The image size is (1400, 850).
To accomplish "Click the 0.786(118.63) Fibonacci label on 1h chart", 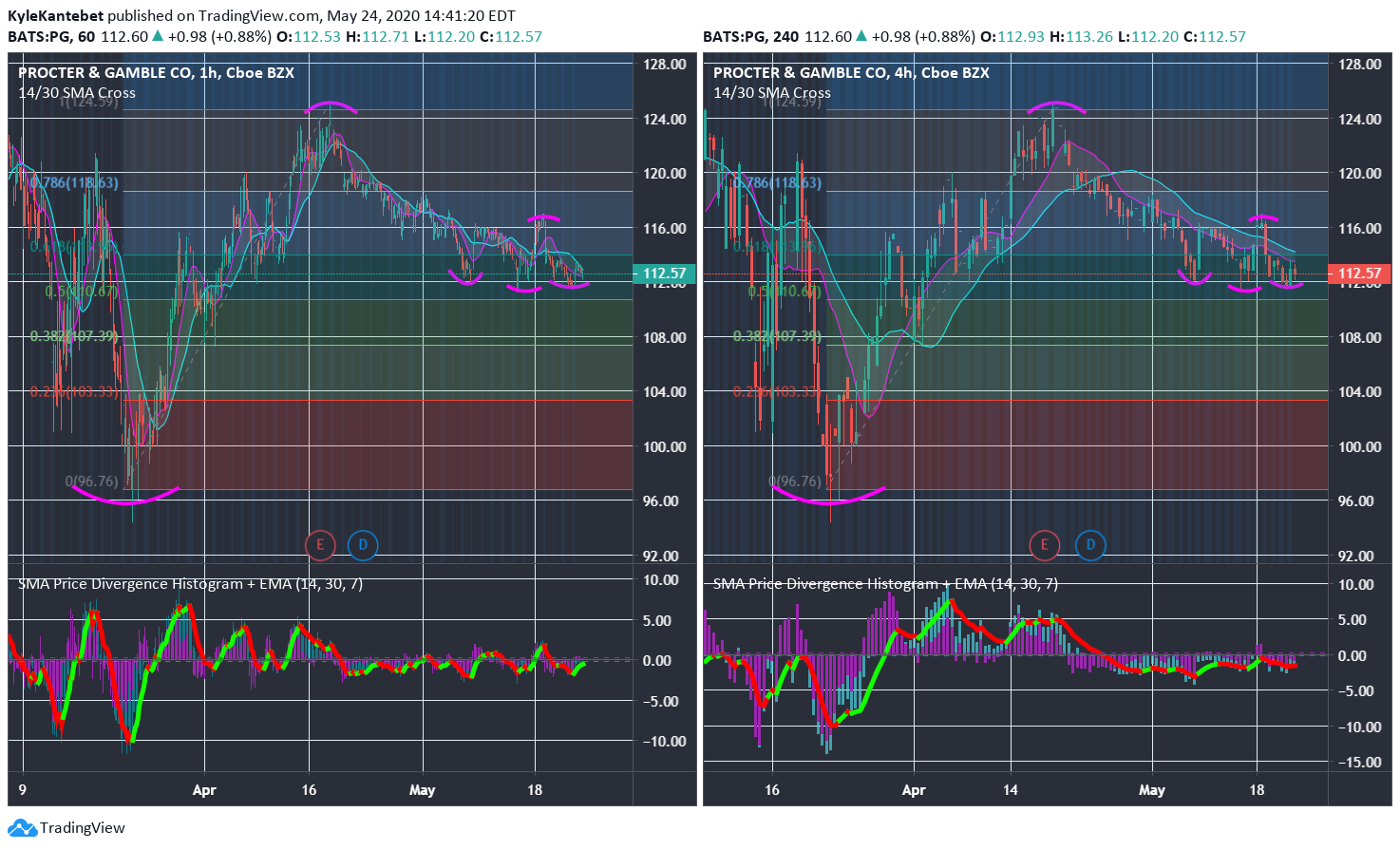I will click(74, 183).
